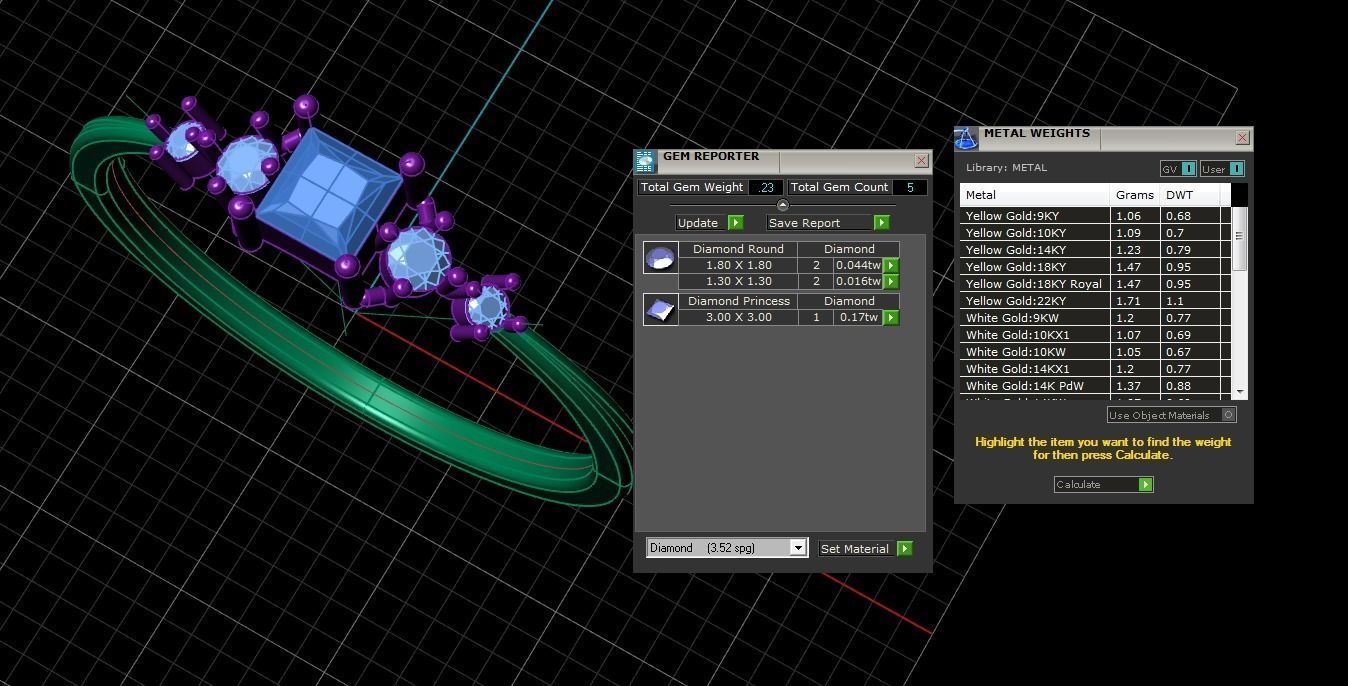Click the 3.00 X 3.00 size cell
The image size is (1348, 686).
(738, 318)
